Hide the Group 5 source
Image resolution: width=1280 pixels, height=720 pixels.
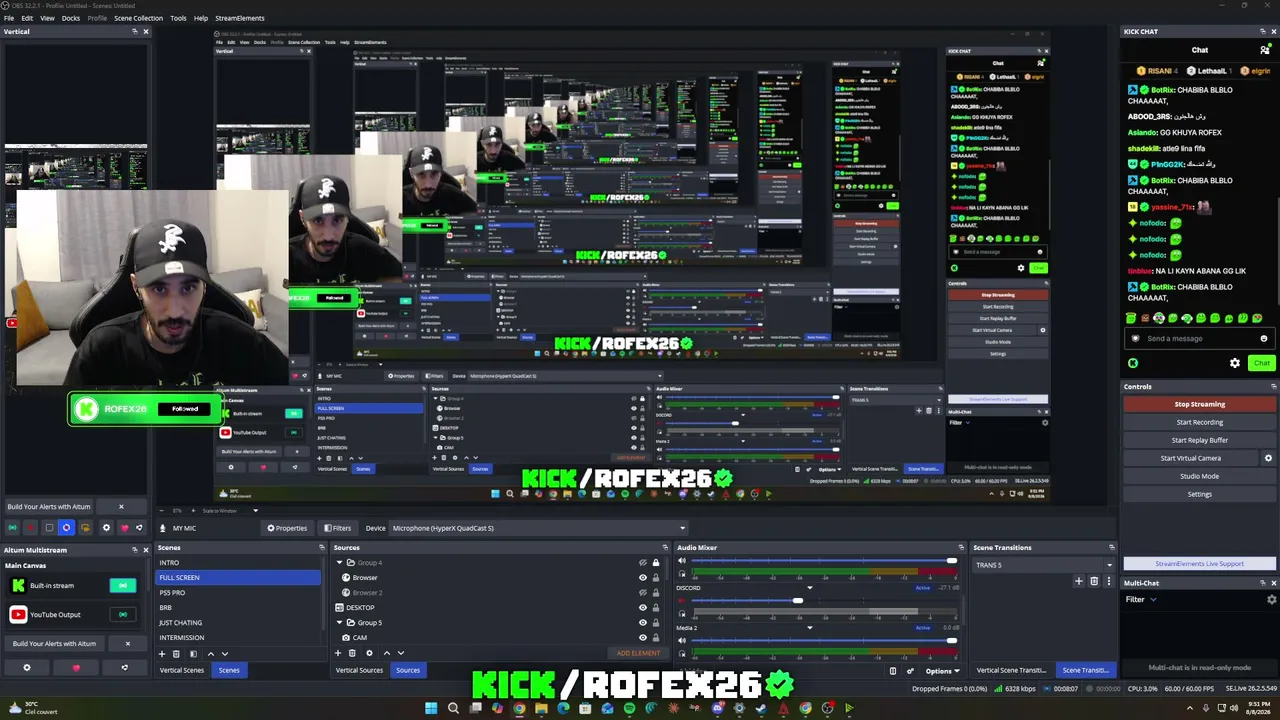(643, 623)
